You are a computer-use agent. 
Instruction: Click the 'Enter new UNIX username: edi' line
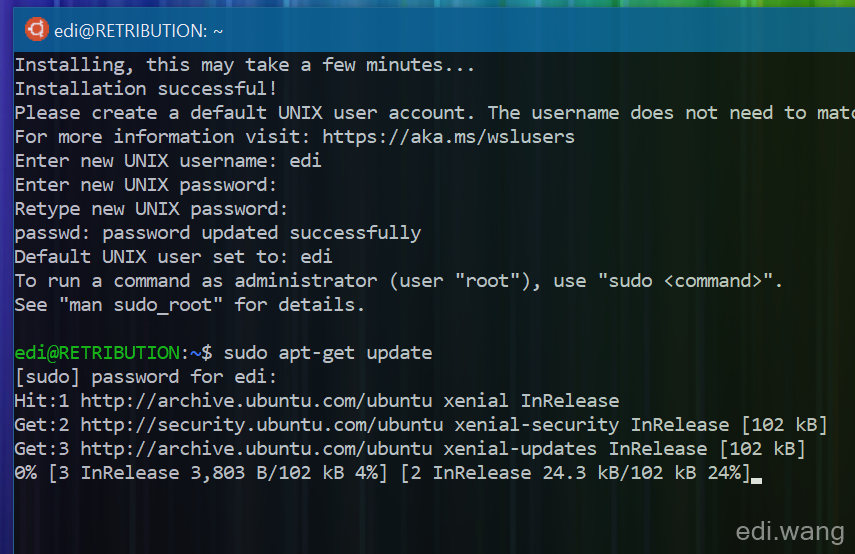point(168,161)
